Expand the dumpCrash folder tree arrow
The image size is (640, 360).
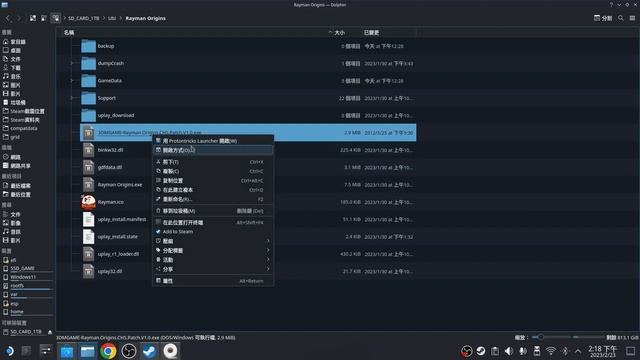[x=72, y=63]
